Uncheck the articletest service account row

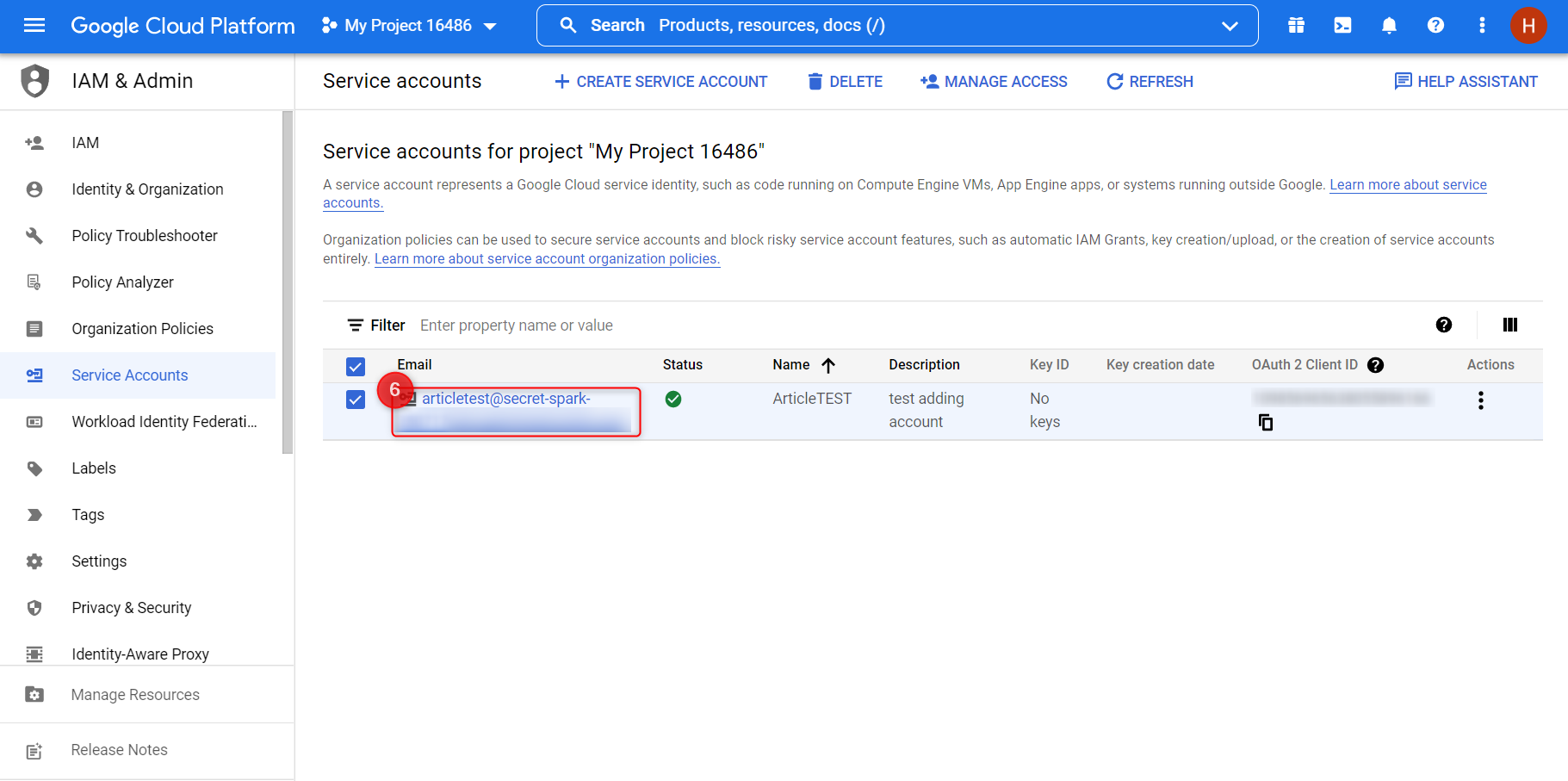click(356, 400)
